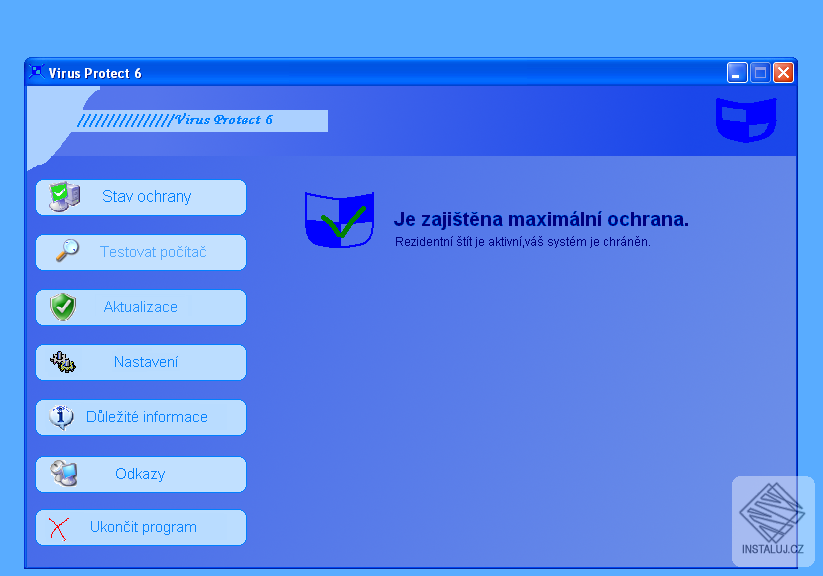This screenshot has height=576, width=823.
Task: Click the computer shield icon on Stav ochrany
Action: (x=65, y=197)
